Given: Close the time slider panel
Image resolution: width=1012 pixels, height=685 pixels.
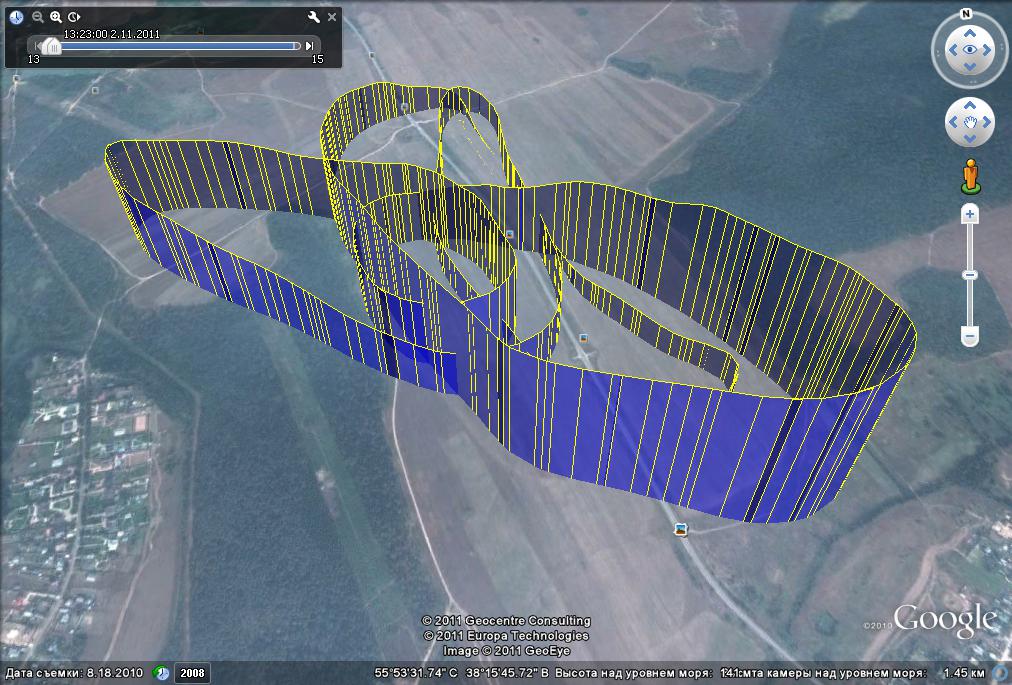Looking at the screenshot, I should [x=332, y=17].
